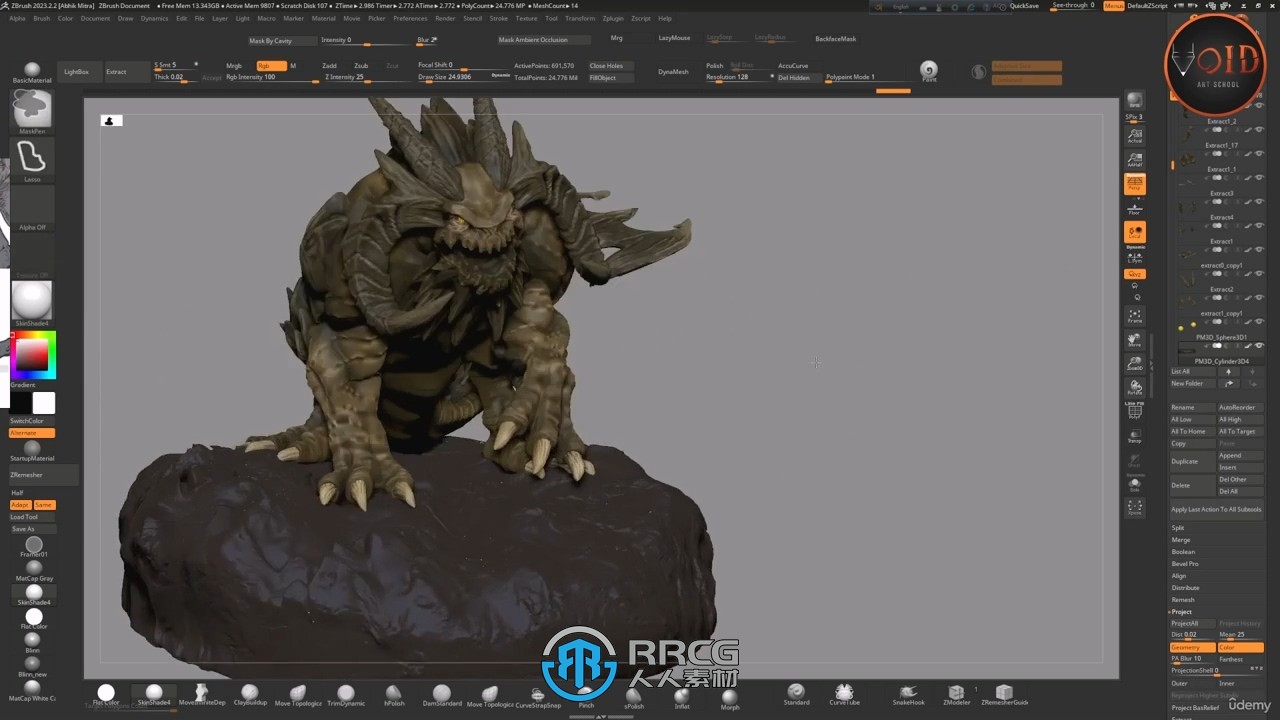Click the QuickSave button
Screen dimensions: 1280x720
(1024, 6)
